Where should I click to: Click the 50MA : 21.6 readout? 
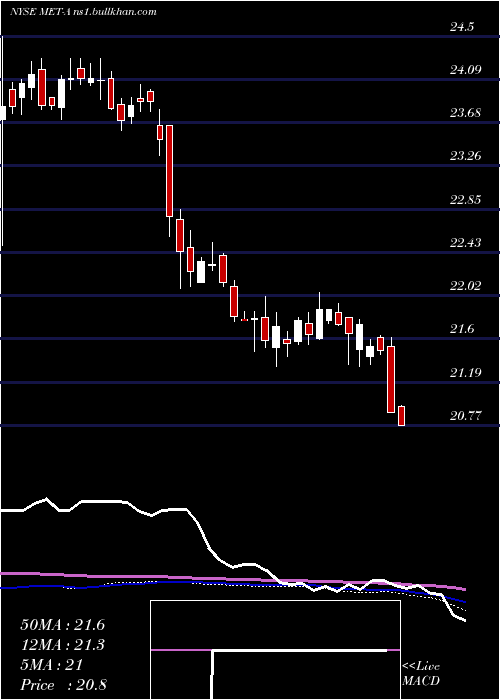pyautogui.click(x=62, y=625)
